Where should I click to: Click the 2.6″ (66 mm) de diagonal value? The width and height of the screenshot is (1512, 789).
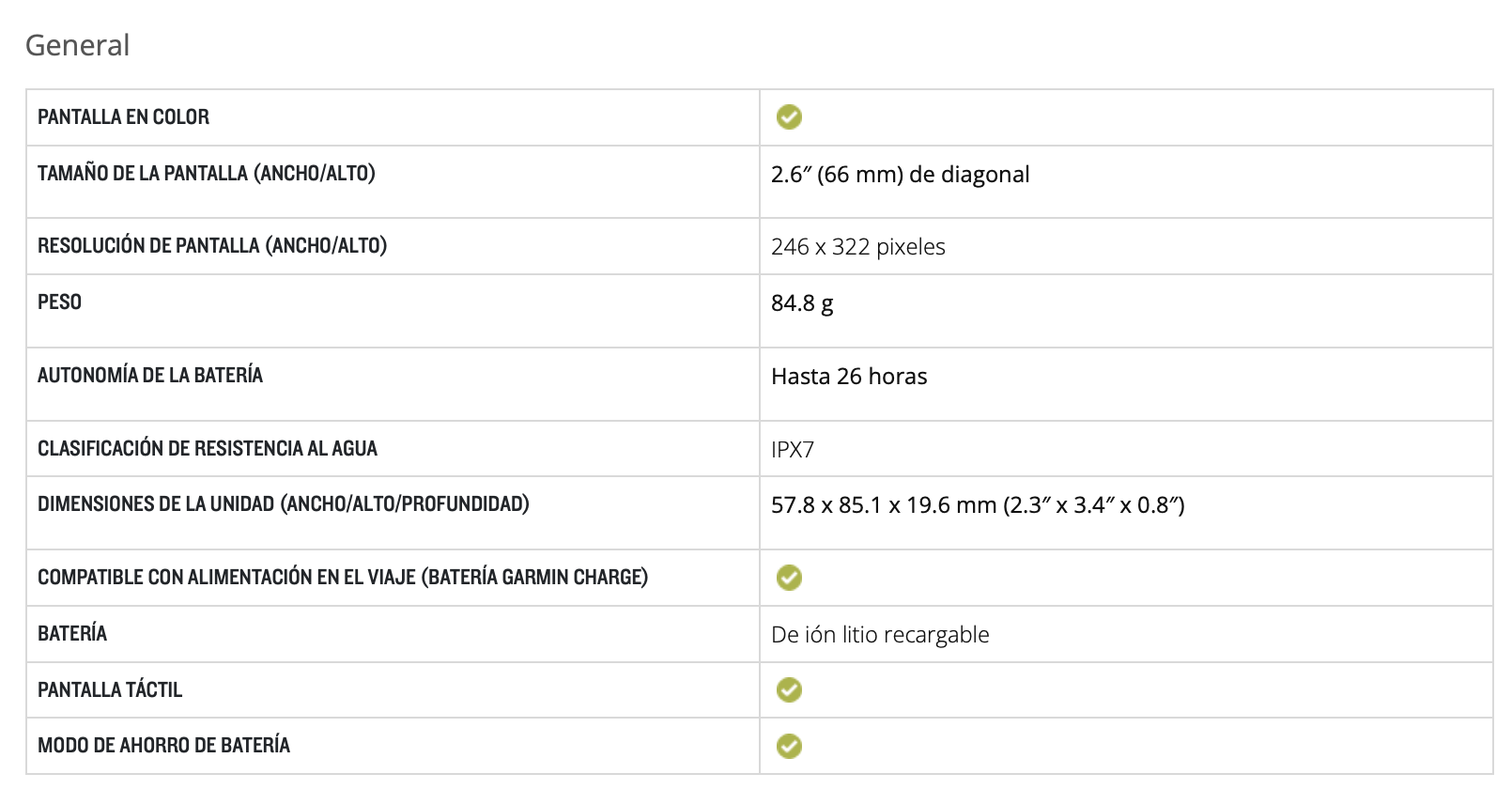coord(900,175)
